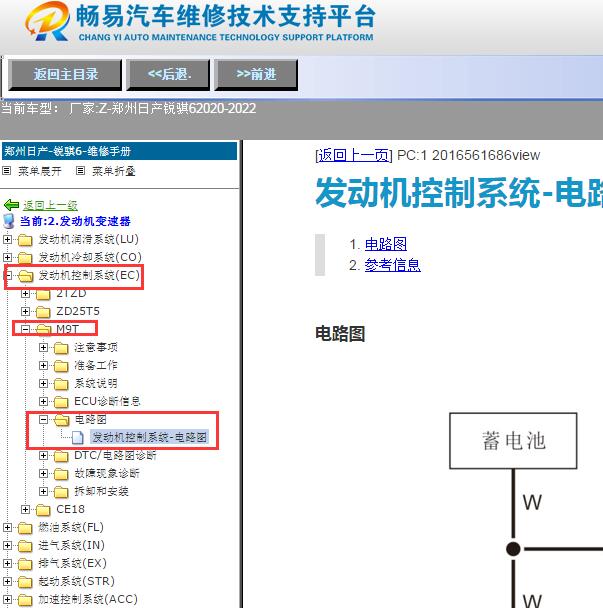
Task: Expand the 注意事项 node
Action: click(43, 347)
